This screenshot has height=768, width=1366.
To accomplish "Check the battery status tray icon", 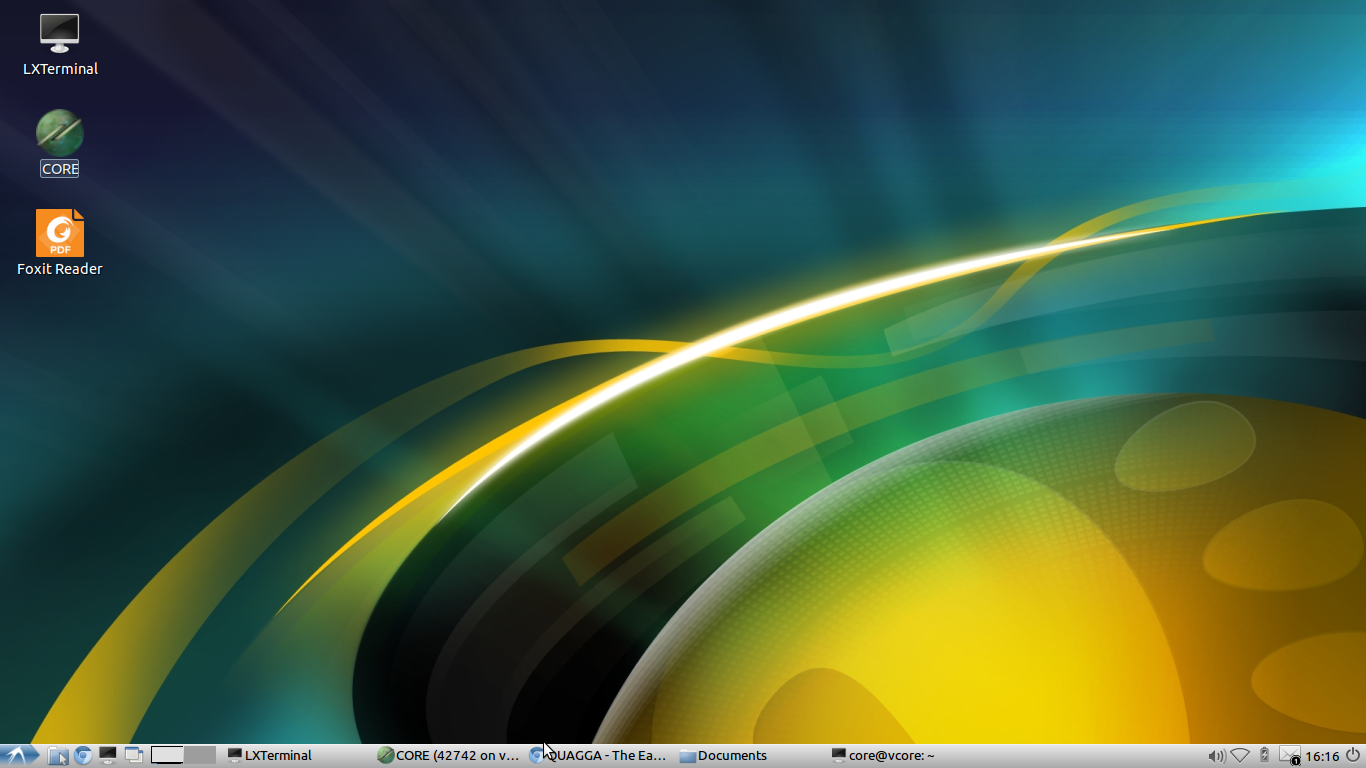I will pyautogui.click(x=1264, y=756).
